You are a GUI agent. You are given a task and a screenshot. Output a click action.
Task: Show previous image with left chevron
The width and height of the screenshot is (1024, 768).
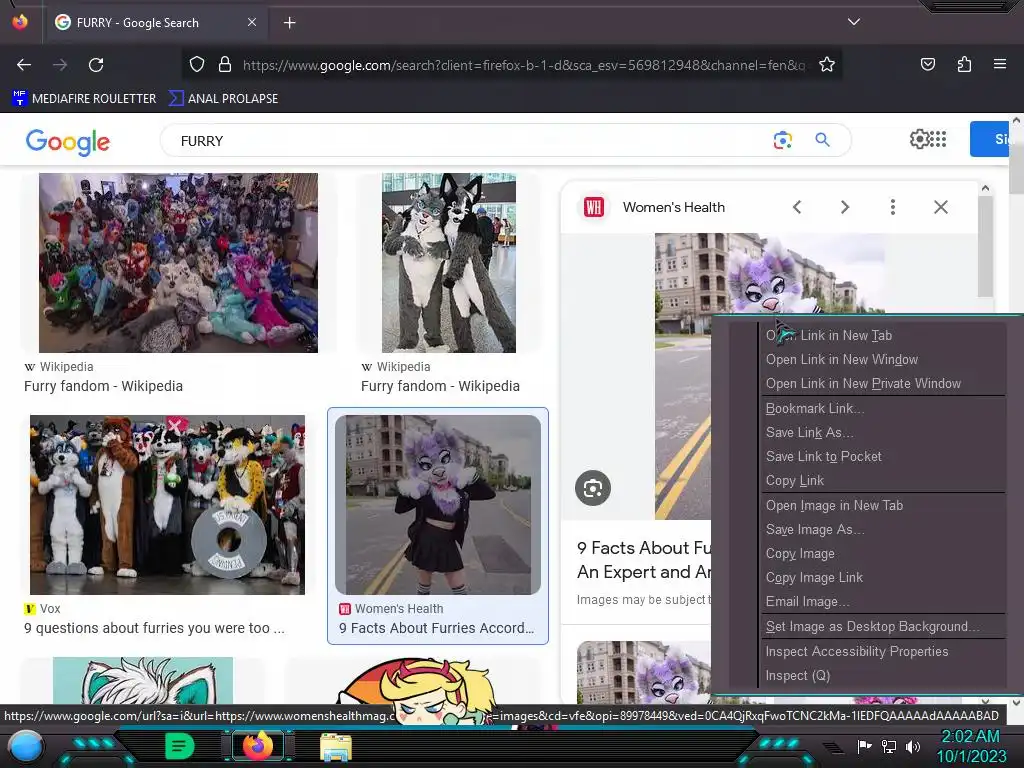tap(797, 207)
